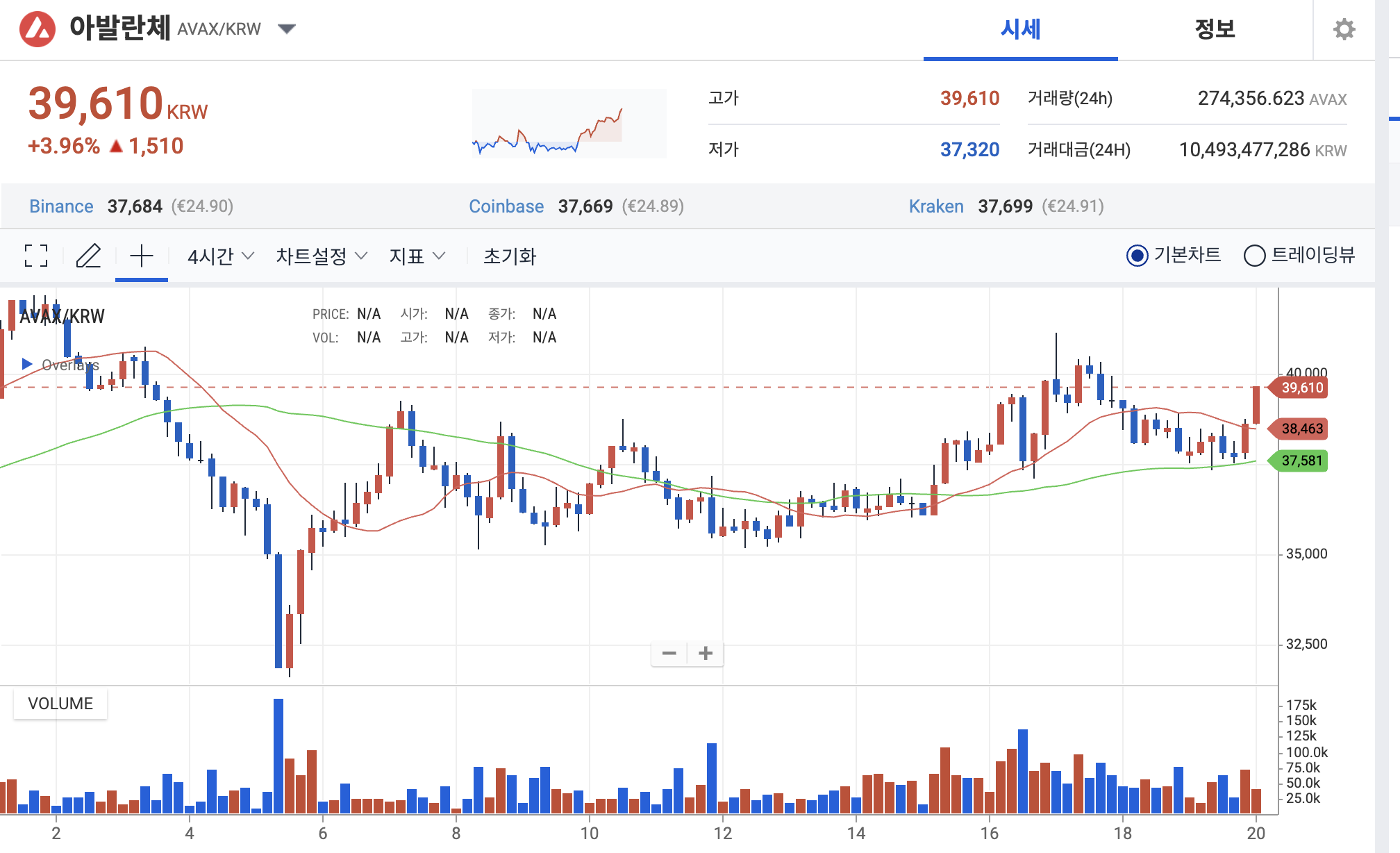Select the 기본차트 radio option

click(x=1137, y=256)
